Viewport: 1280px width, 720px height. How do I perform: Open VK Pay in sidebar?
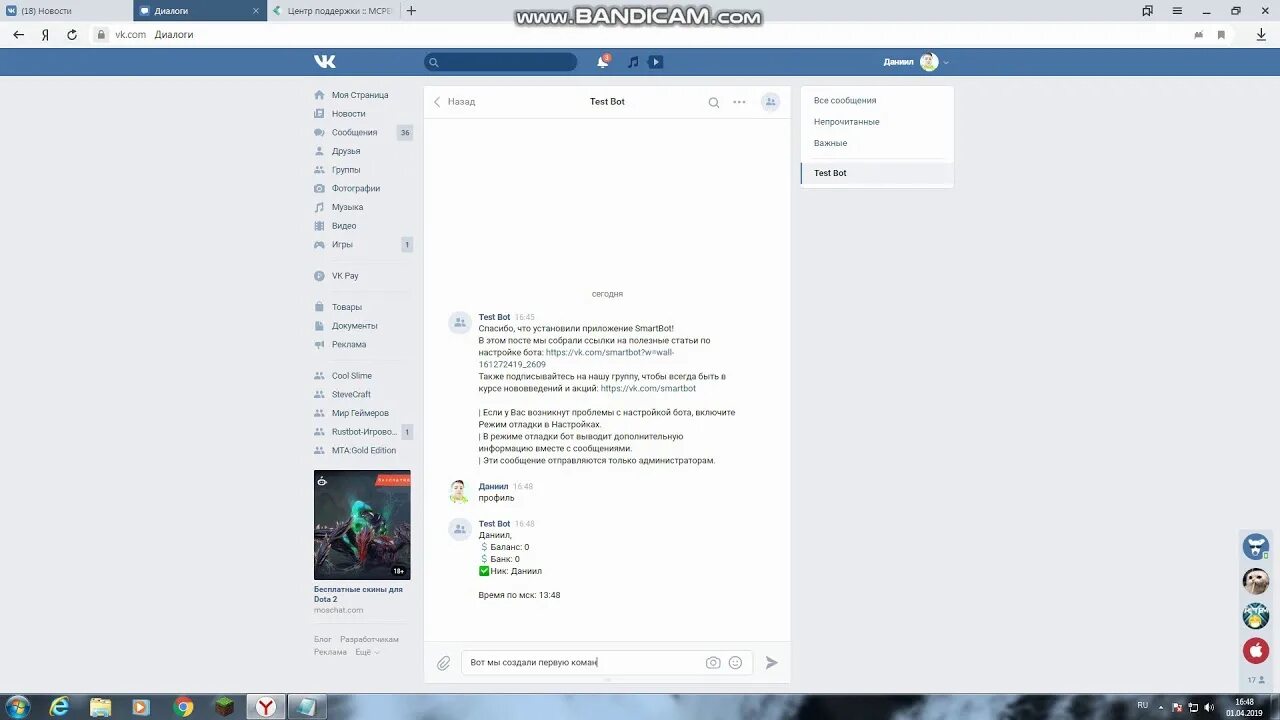point(345,276)
